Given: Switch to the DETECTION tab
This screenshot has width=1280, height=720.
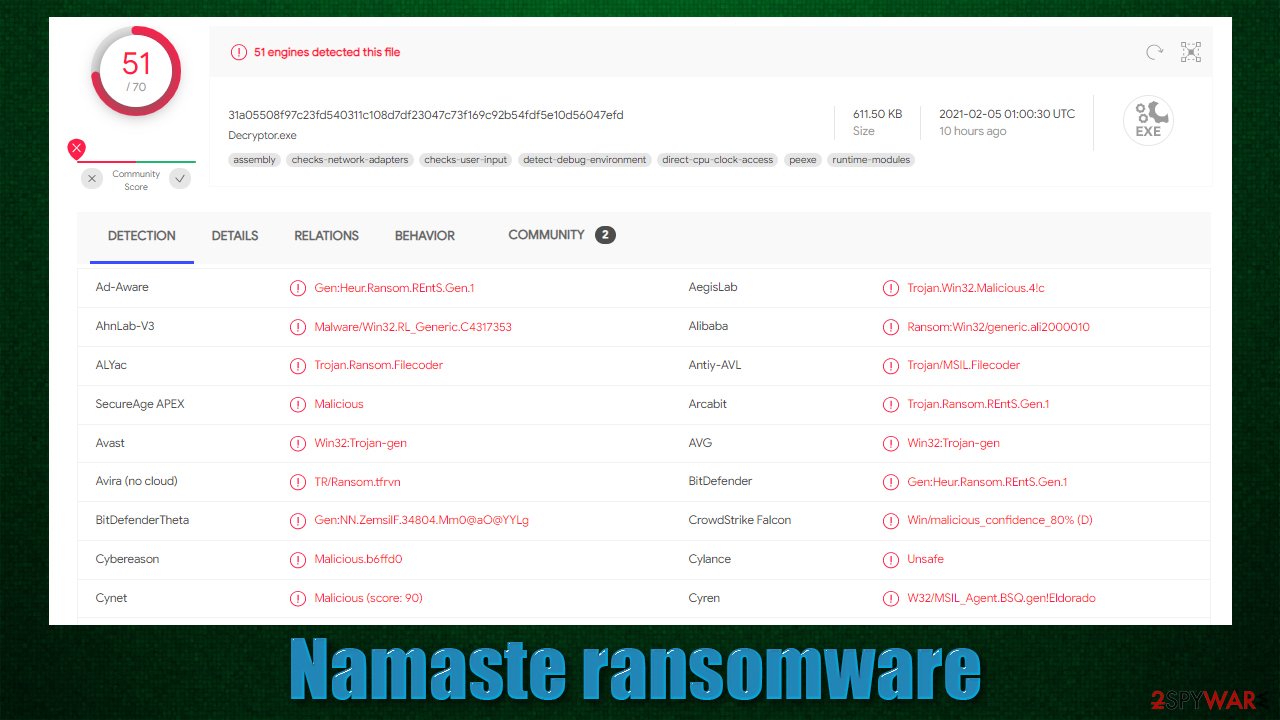Looking at the screenshot, I should coord(142,236).
